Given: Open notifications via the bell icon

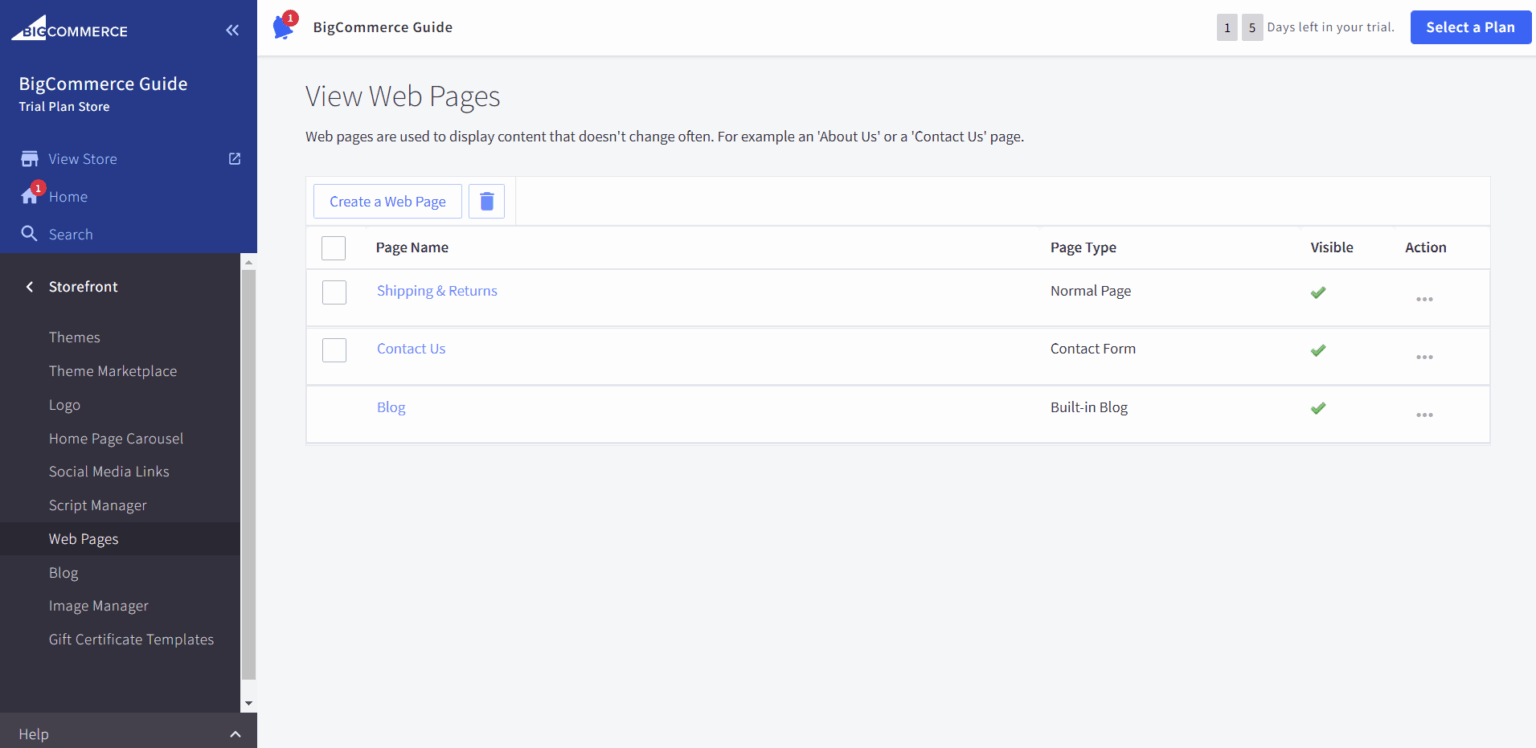Looking at the screenshot, I should pyautogui.click(x=283, y=27).
